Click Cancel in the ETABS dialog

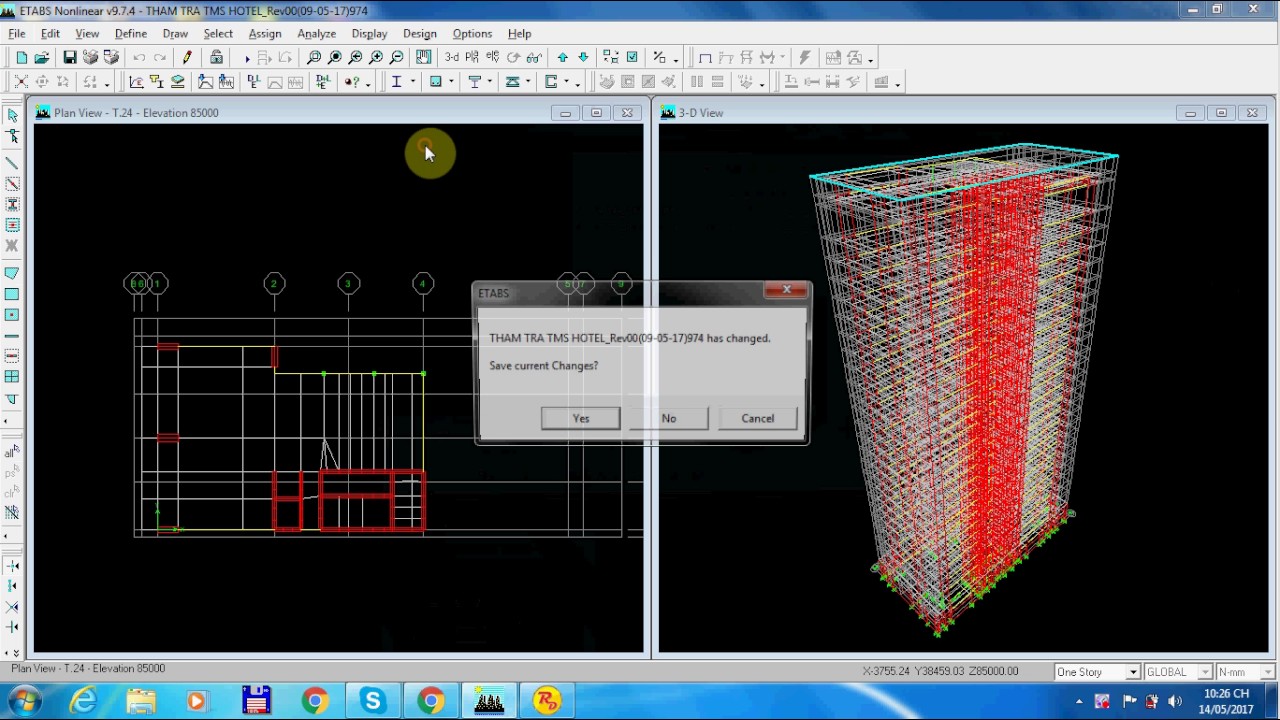point(758,418)
